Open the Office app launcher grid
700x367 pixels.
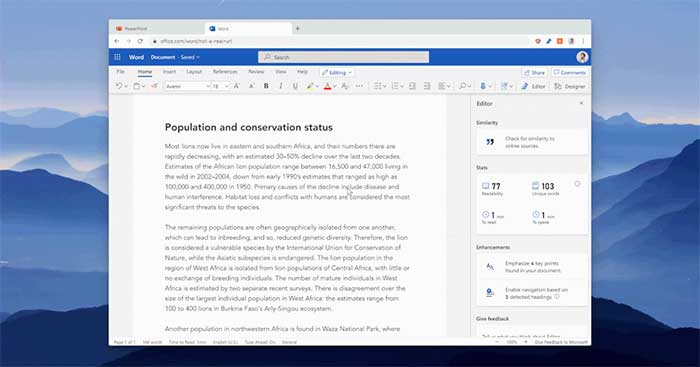coord(117,57)
